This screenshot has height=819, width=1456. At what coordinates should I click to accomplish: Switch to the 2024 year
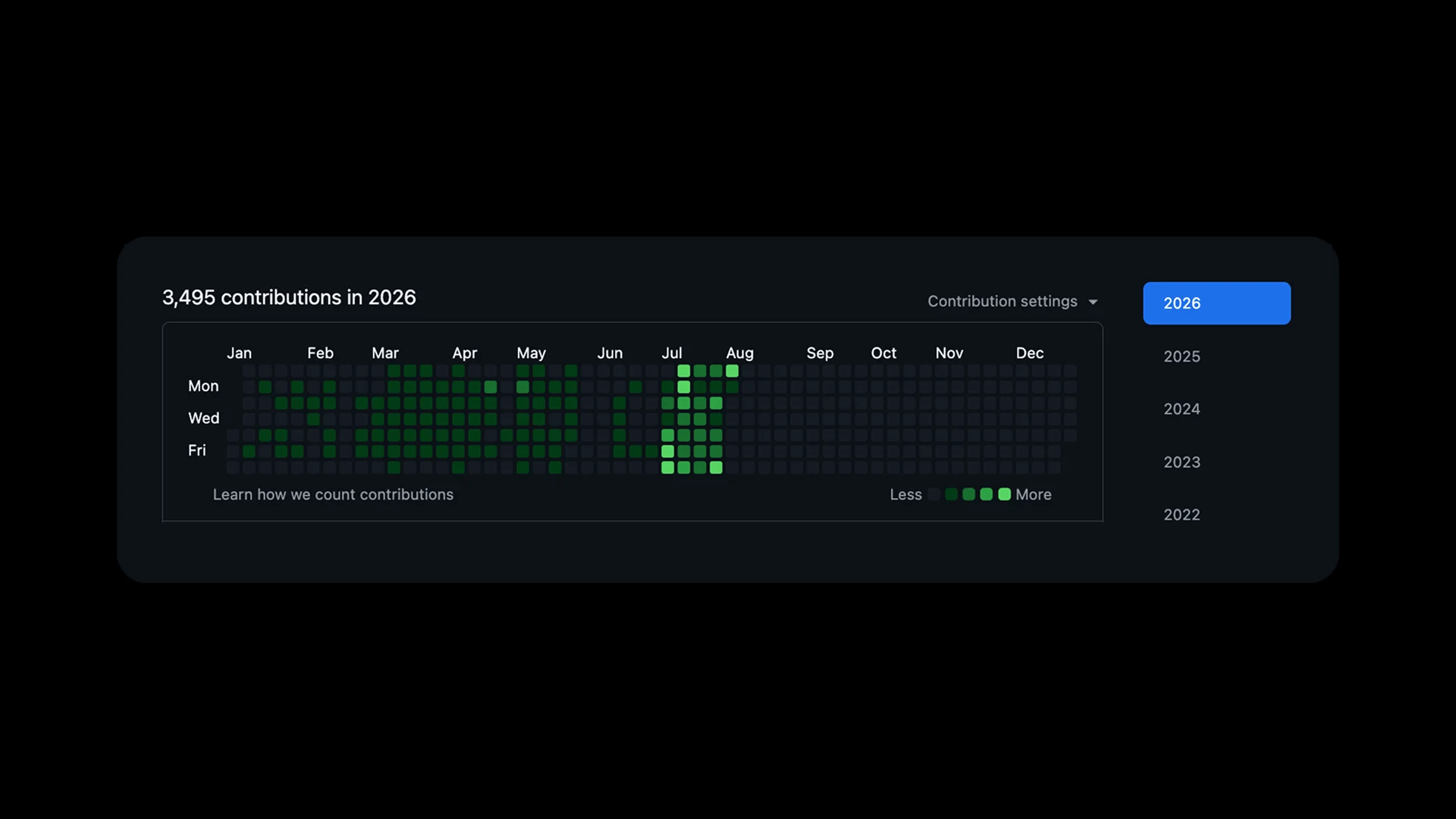(1181, 409)
